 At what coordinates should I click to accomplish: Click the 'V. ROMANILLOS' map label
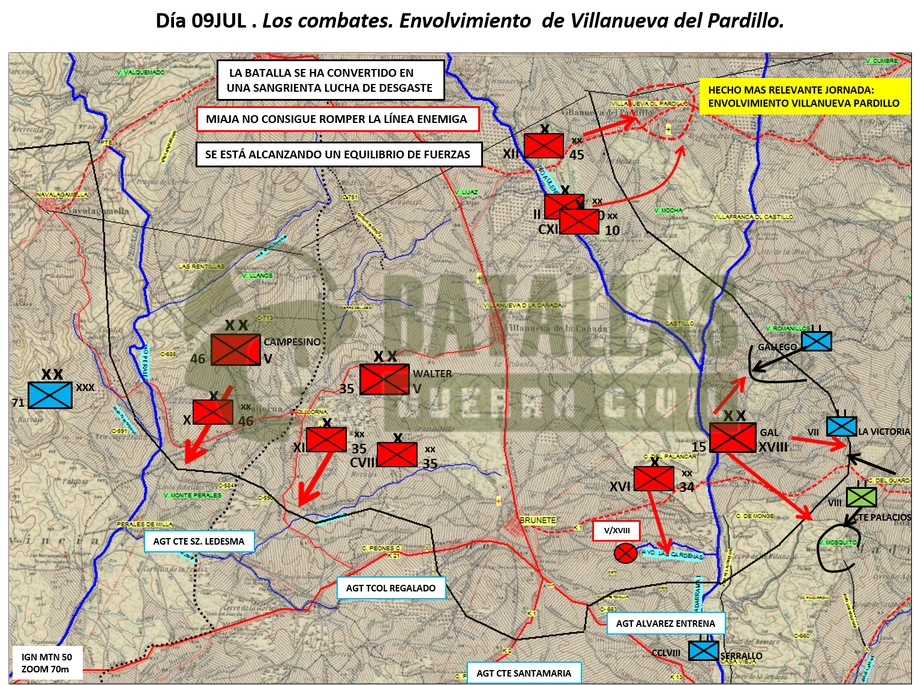788,328
